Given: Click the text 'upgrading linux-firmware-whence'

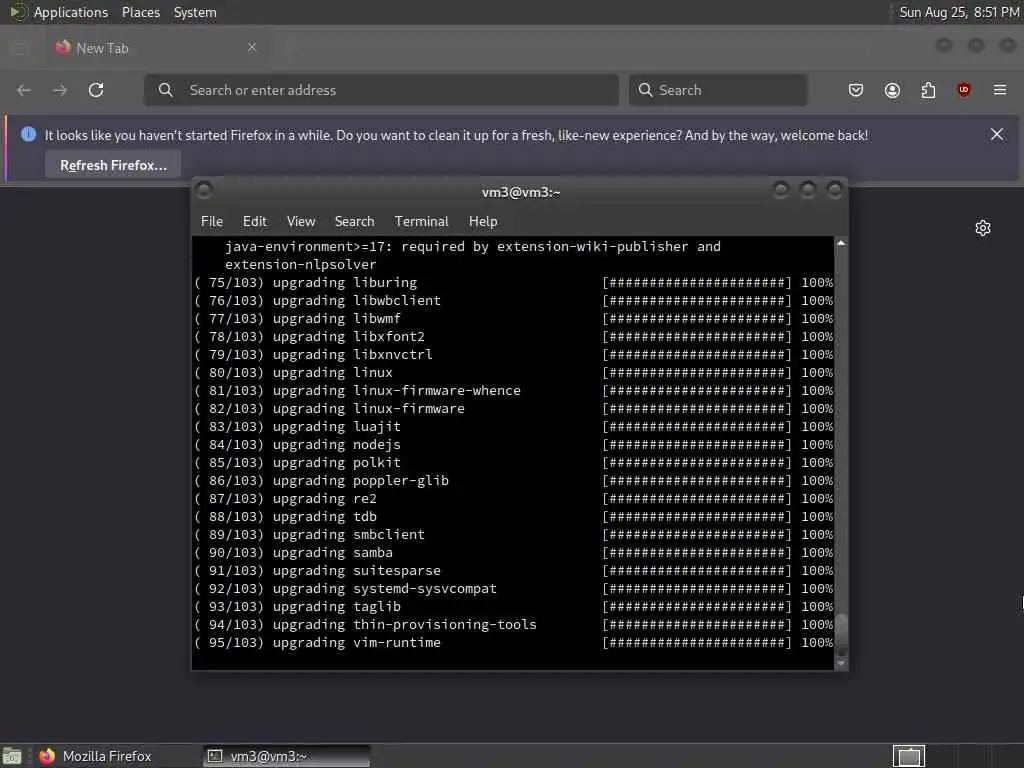Looking at the screenshot, I should pyautogui.click(x=396, y=391).
